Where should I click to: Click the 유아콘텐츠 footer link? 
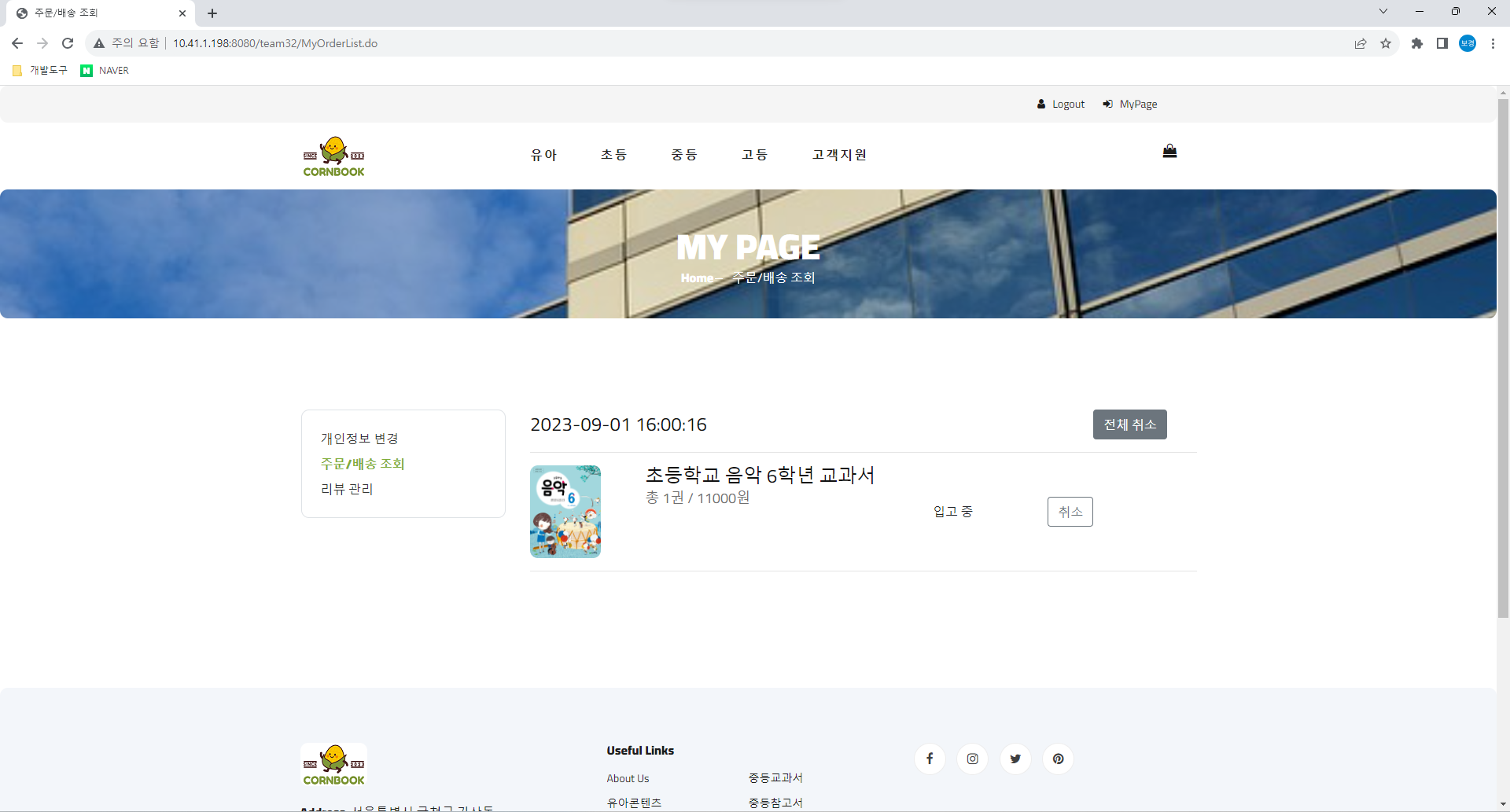[634, 803]
